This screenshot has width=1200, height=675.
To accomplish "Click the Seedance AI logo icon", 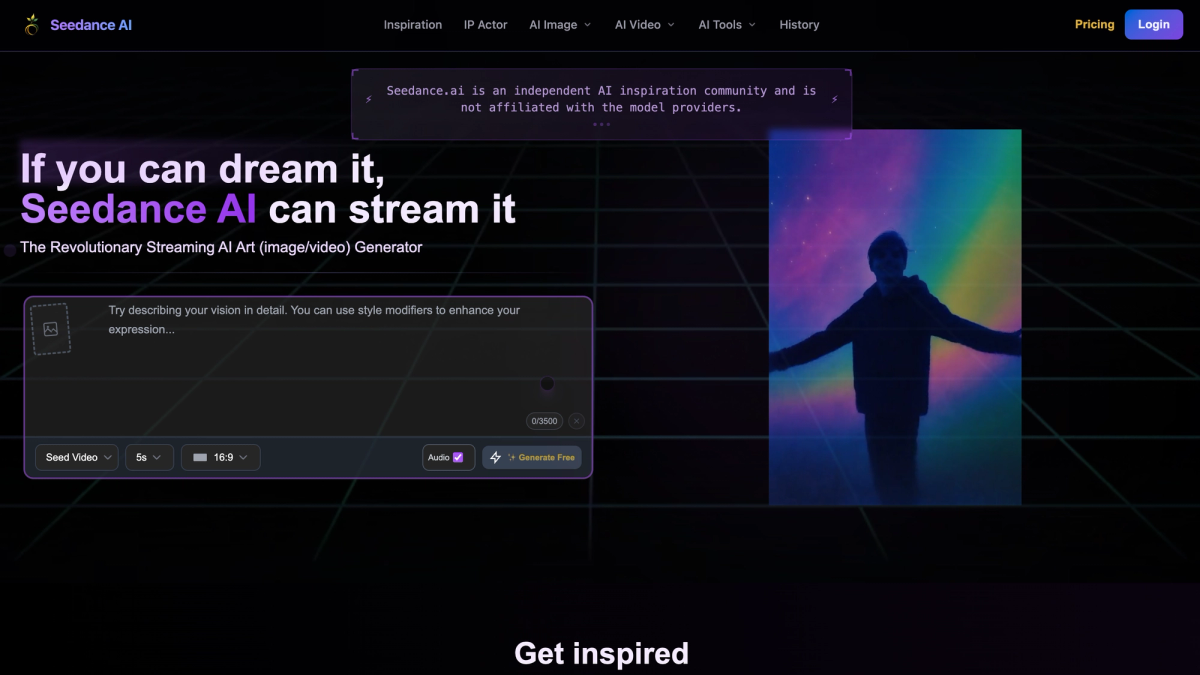I will tap(33, 24).
